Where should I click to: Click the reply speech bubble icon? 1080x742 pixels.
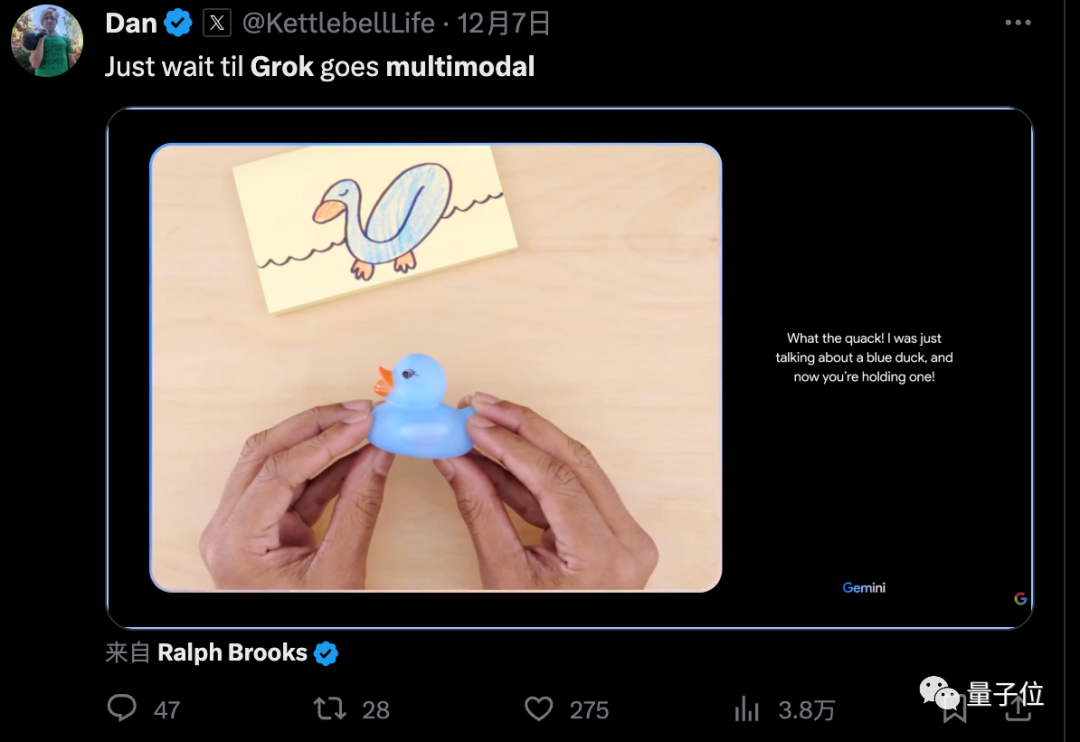pyautogui.click(x=122, y=709)
